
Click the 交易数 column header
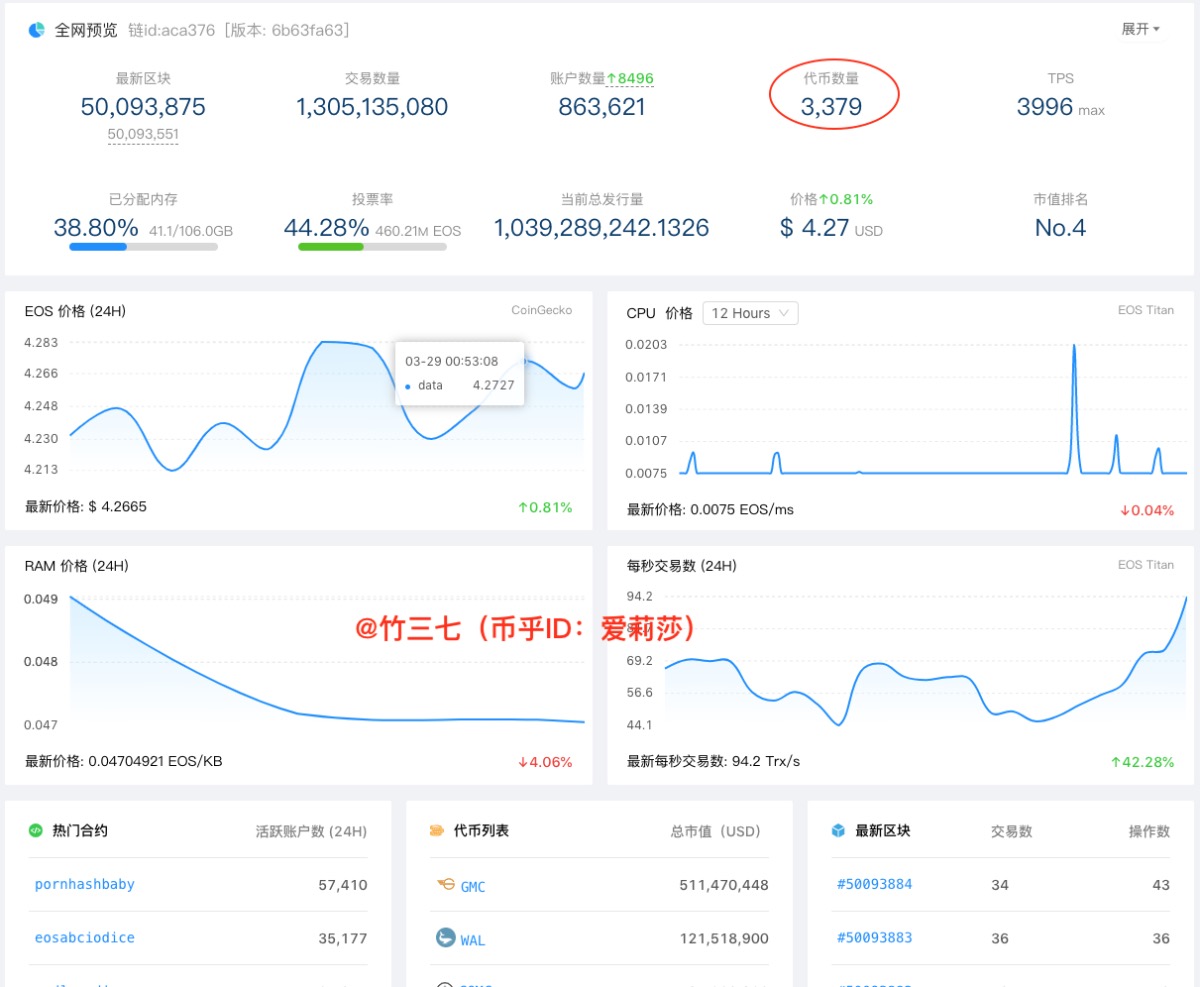click(1011, 831)
